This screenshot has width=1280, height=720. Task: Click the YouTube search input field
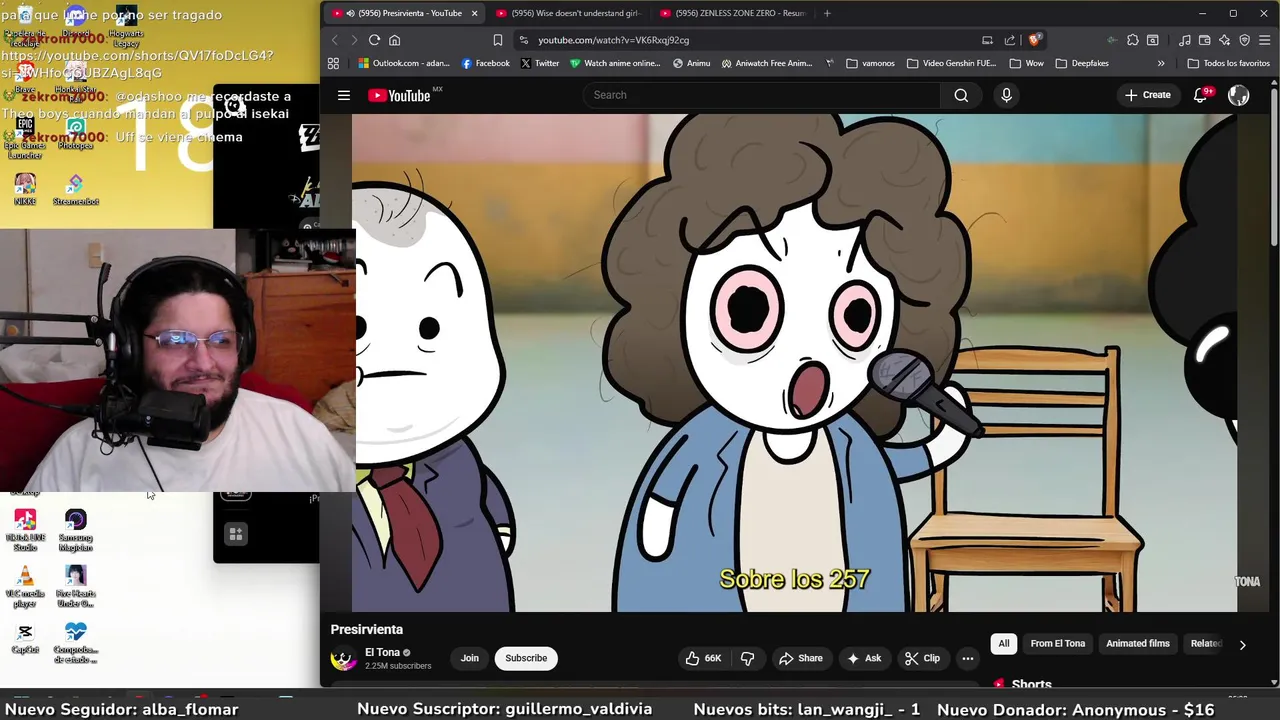click(762, 95)
